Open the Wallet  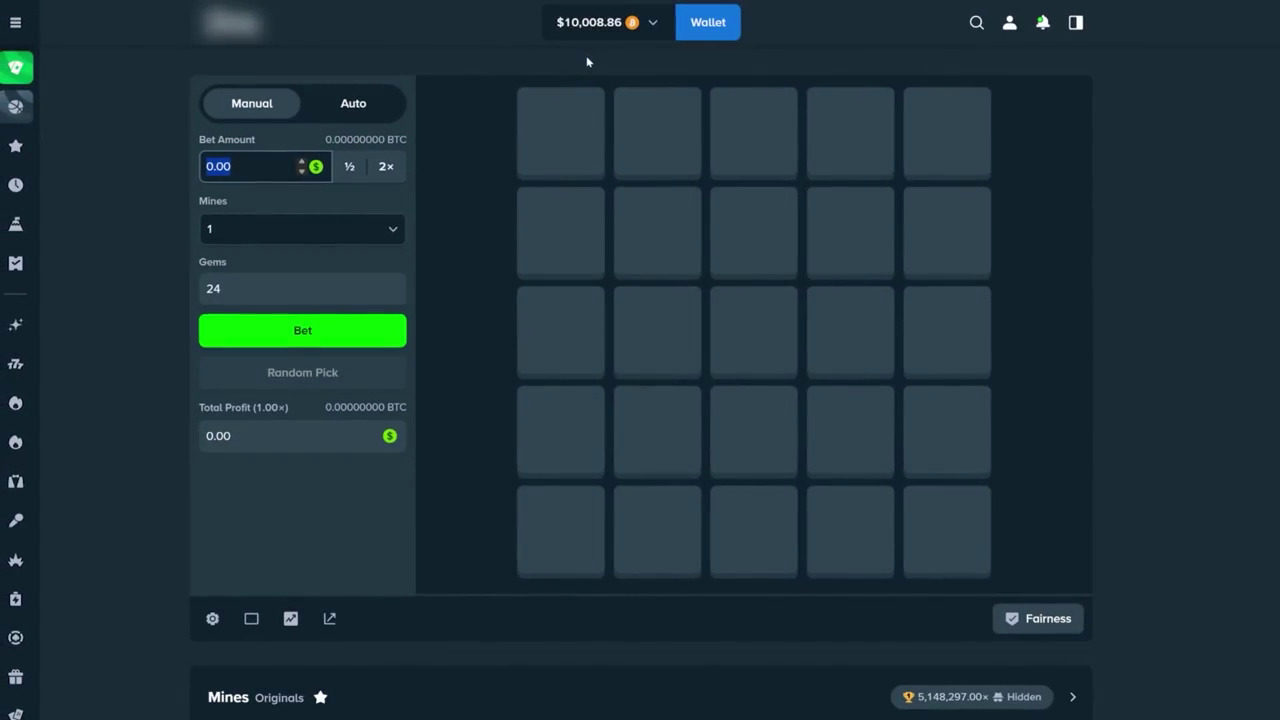pos(708,22)
